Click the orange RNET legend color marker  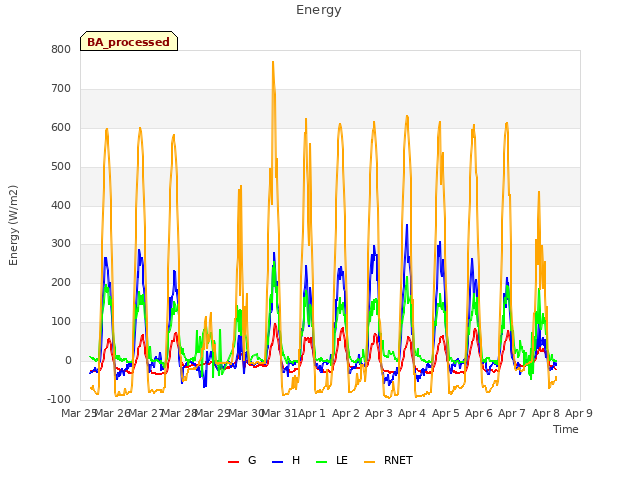click(369, 462)
